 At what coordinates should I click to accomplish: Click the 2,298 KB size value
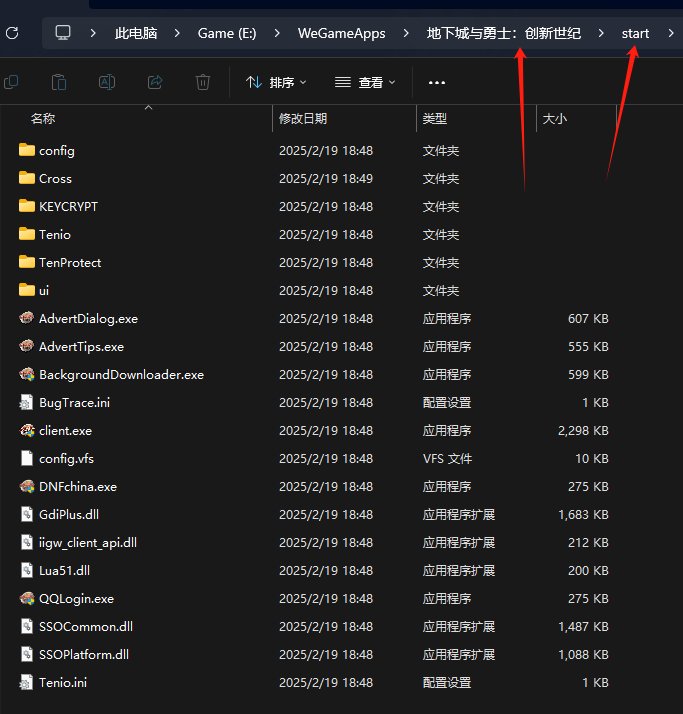[583, 431]
